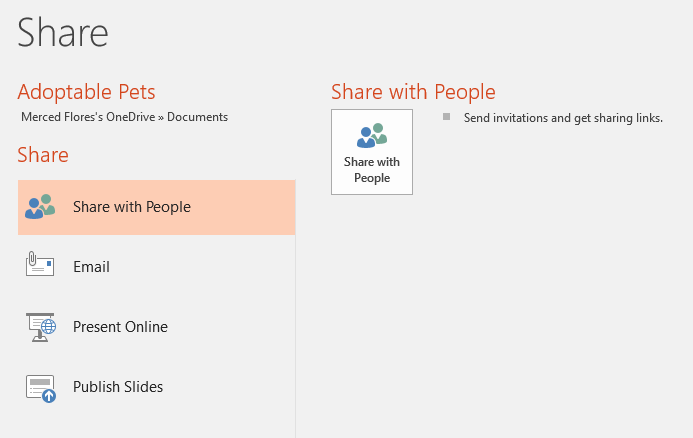Click the orange Share with People heading on the right
693x438 pixels.
pyautogui.click(x=413, y=92)
